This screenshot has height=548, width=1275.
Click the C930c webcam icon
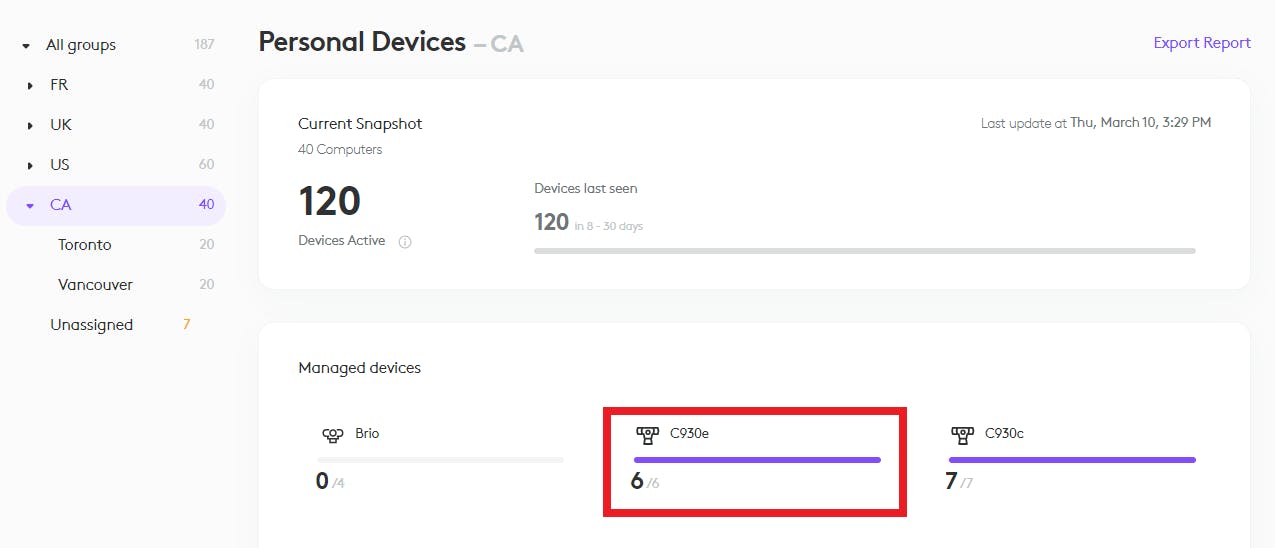pyautogui.click(x=962, y=435)
